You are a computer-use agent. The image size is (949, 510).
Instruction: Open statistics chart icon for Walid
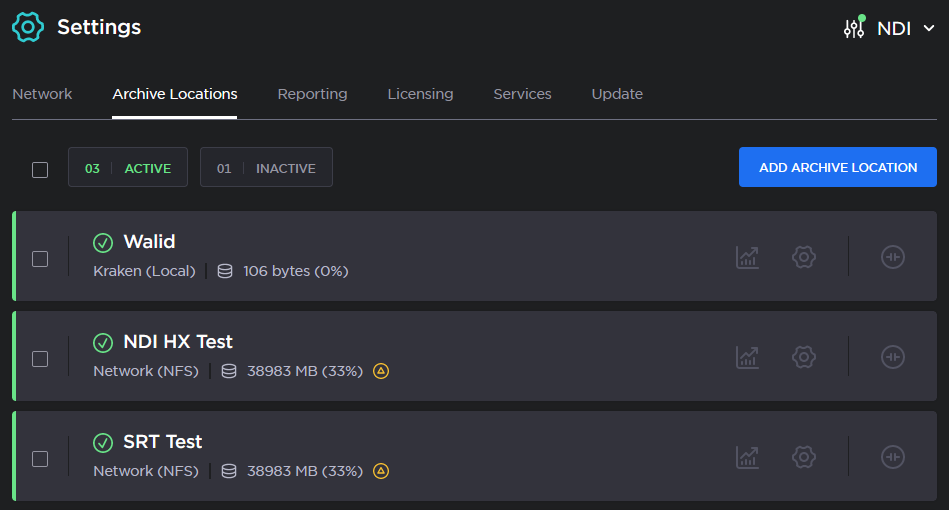tap(747, 257)
